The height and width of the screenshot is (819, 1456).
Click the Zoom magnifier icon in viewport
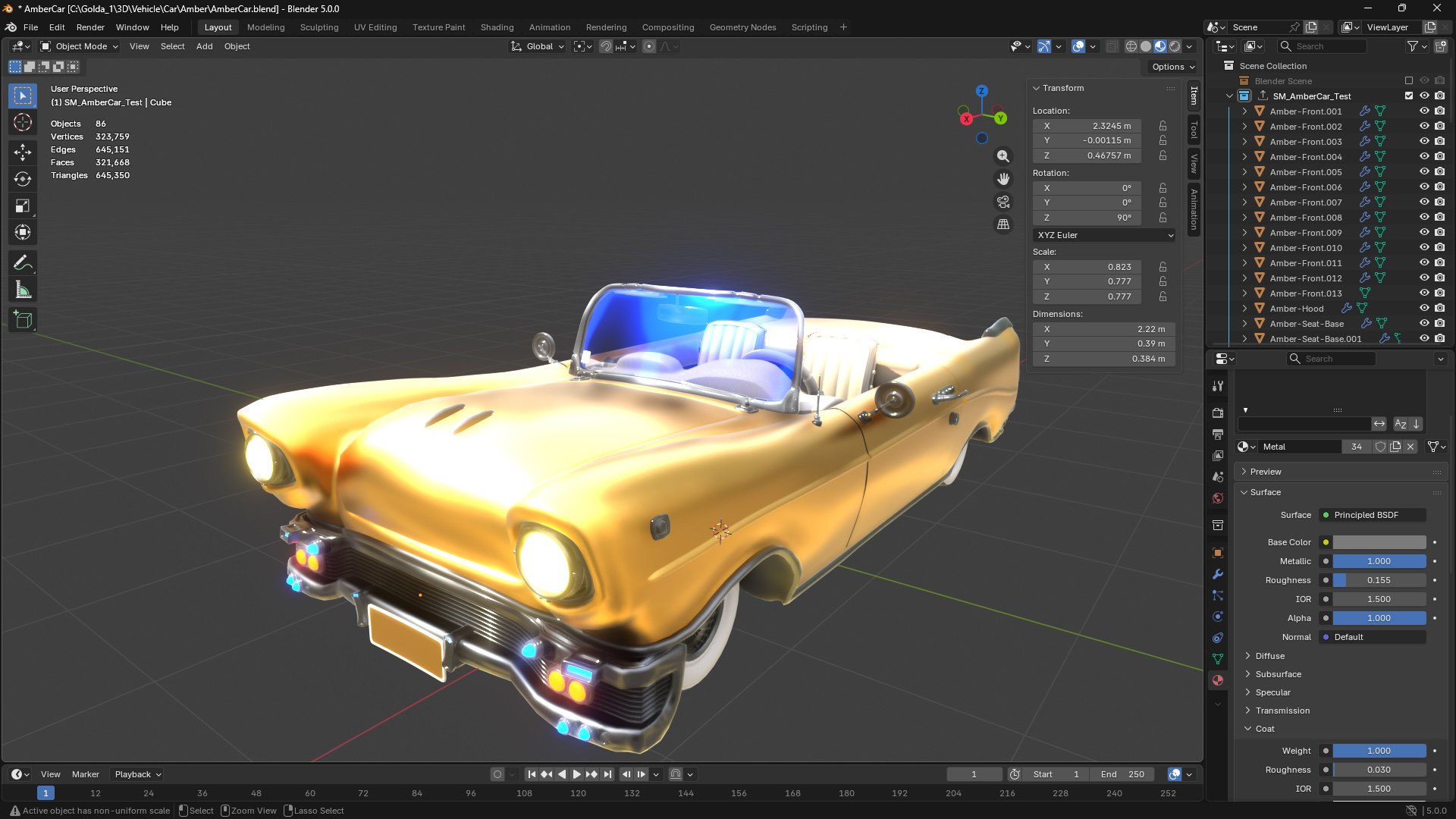pos(1003,155)
